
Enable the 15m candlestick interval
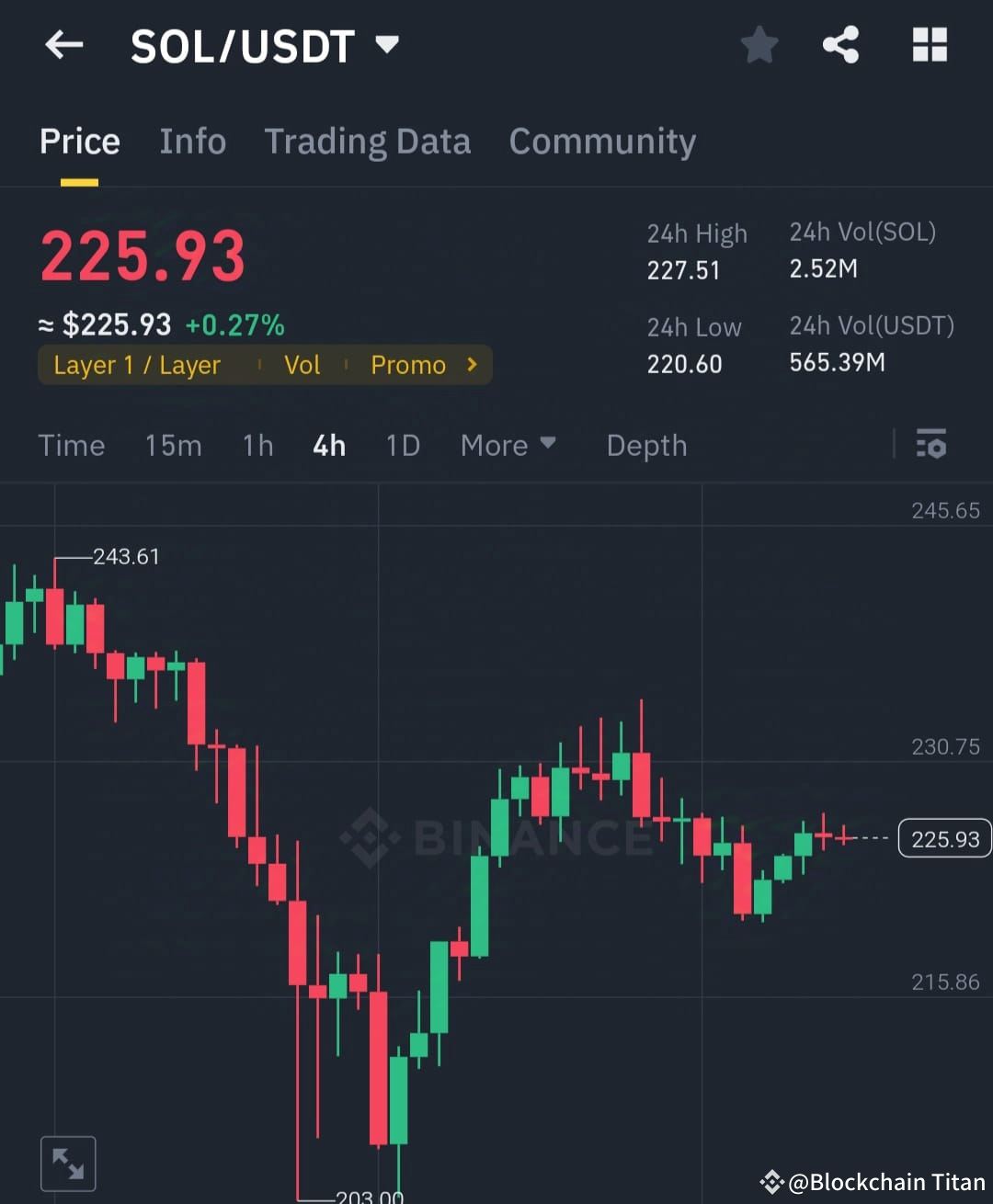coord(173,446)
